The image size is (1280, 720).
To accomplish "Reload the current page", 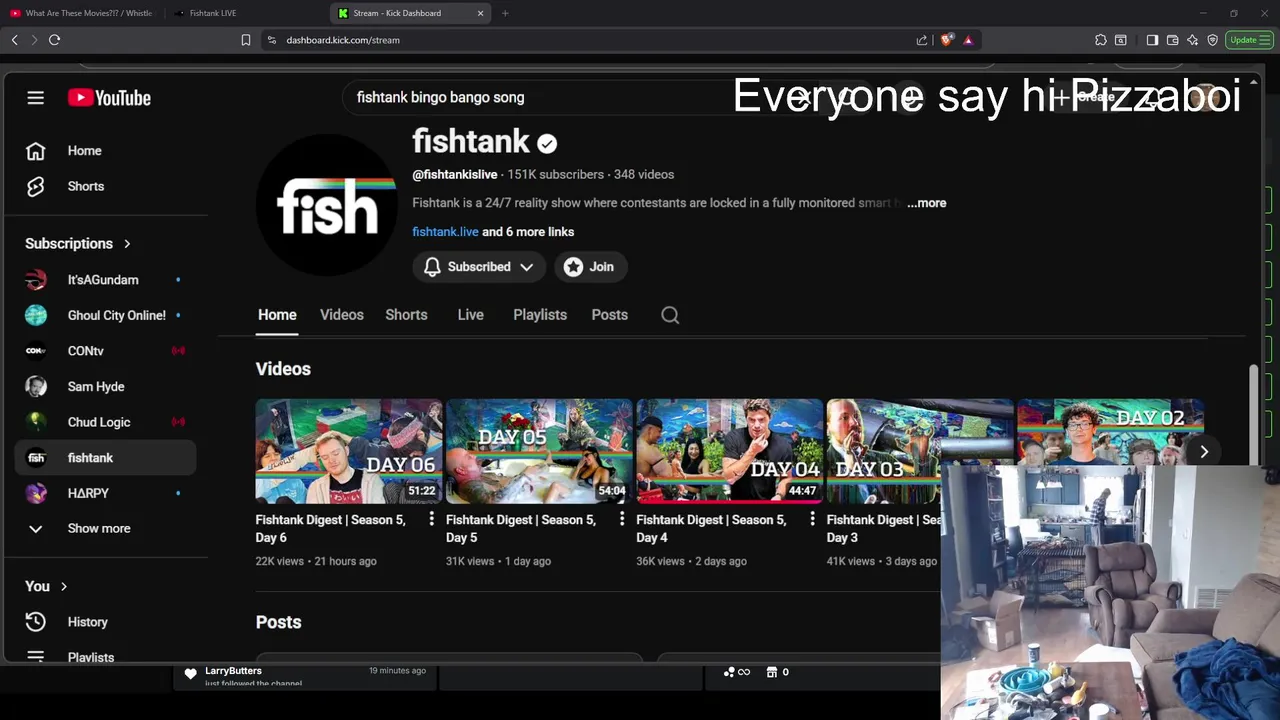I will [x=55, y=40].
